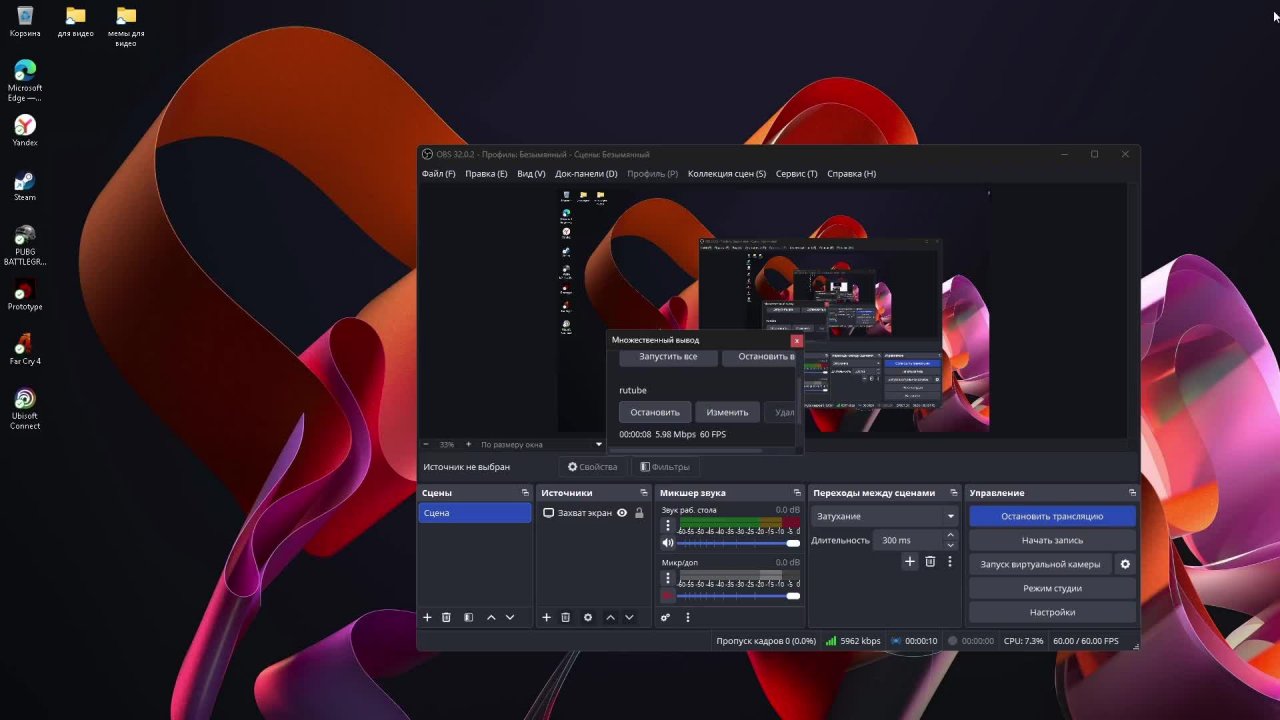Image resolution: width=1280 pixels, height=720 pixels.
Task: Increase transition duration with up arrow
Action: pyautogui.click(x=950, y=535)
